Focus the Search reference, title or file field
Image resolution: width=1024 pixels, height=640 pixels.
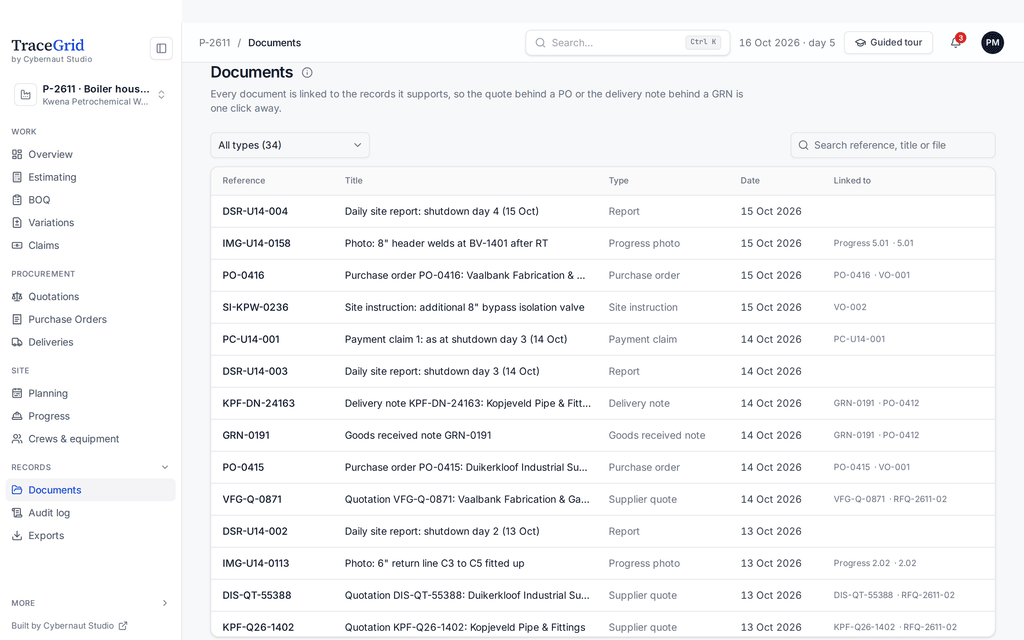pos(893,145)
